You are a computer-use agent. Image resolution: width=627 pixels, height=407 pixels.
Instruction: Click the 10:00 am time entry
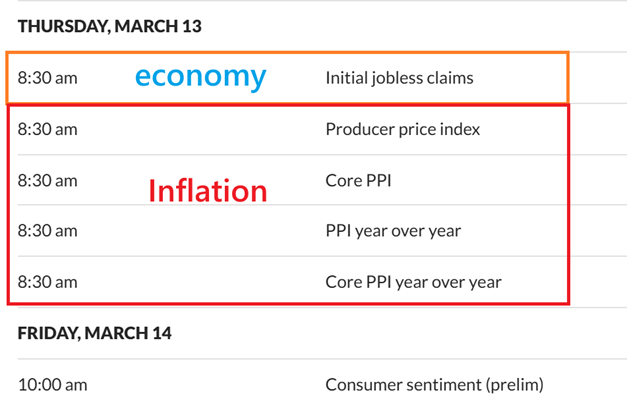pos(52,384)
